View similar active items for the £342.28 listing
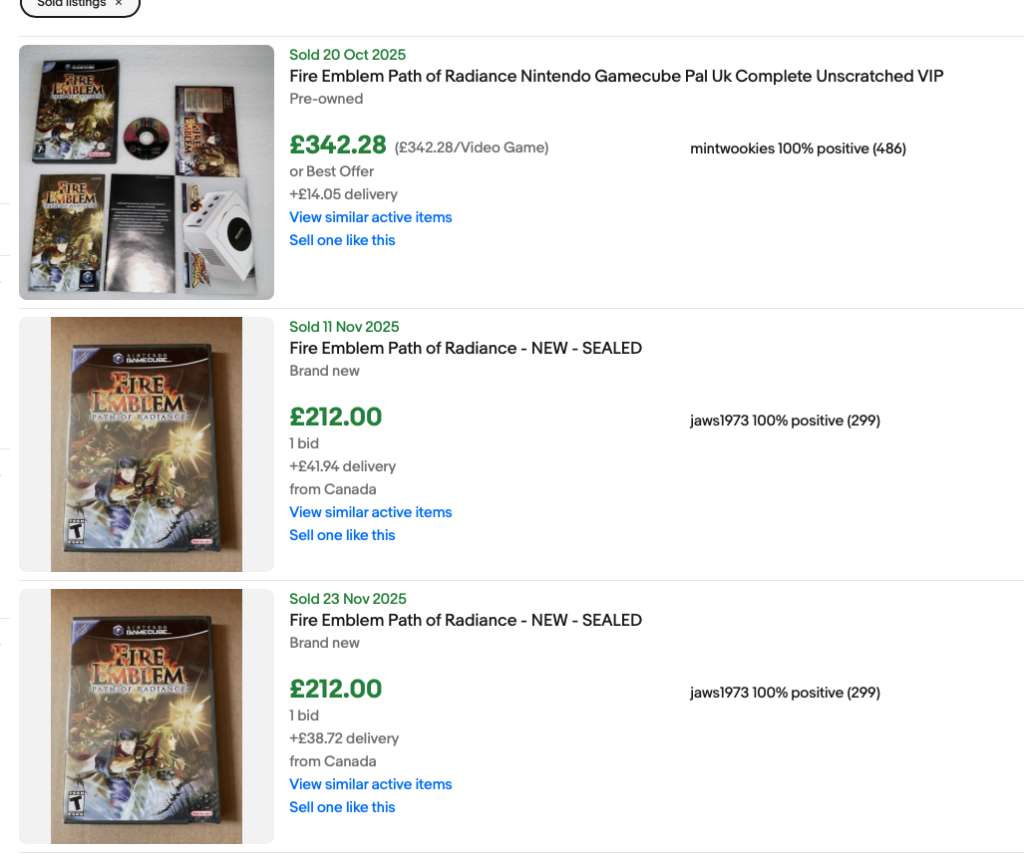 [x=370, y=217]
